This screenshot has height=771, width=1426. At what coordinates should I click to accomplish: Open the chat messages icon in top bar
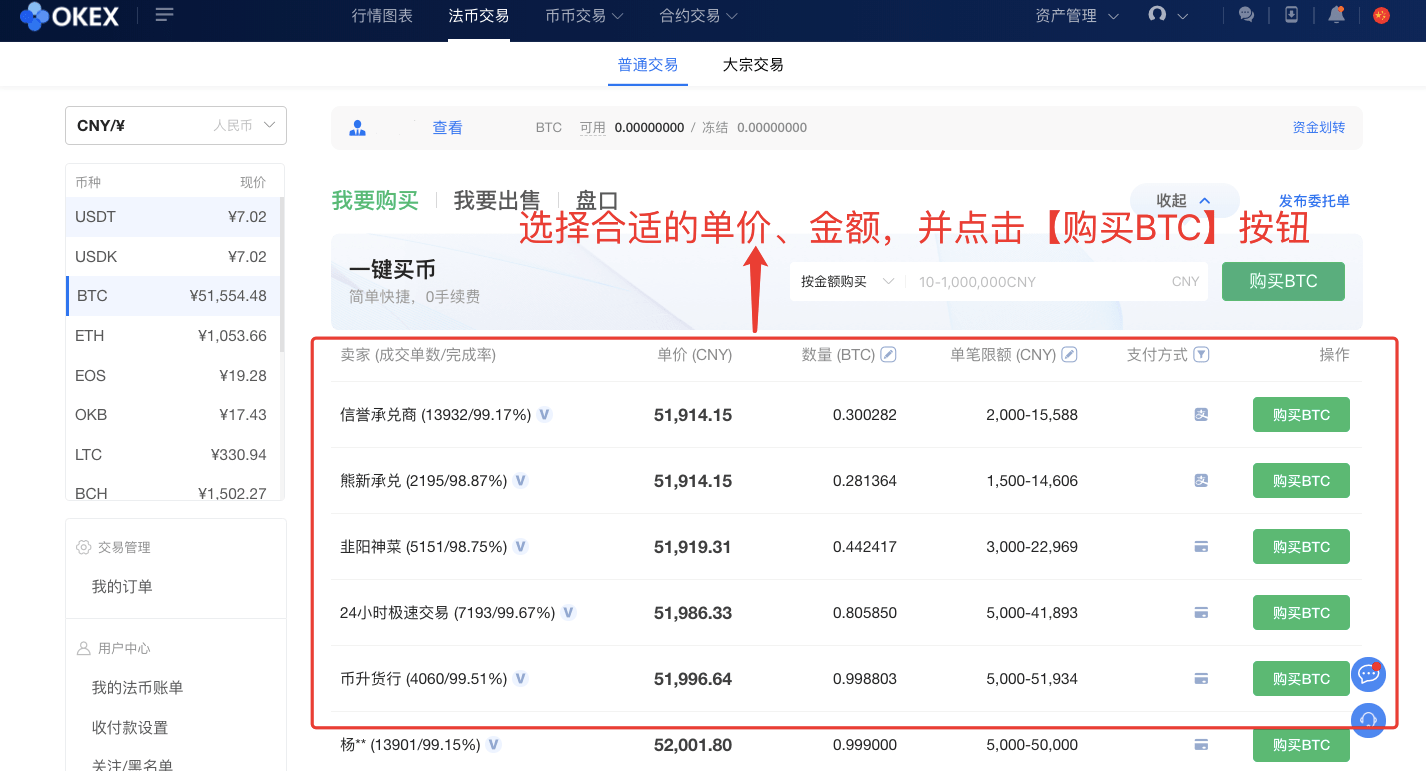1246,15
